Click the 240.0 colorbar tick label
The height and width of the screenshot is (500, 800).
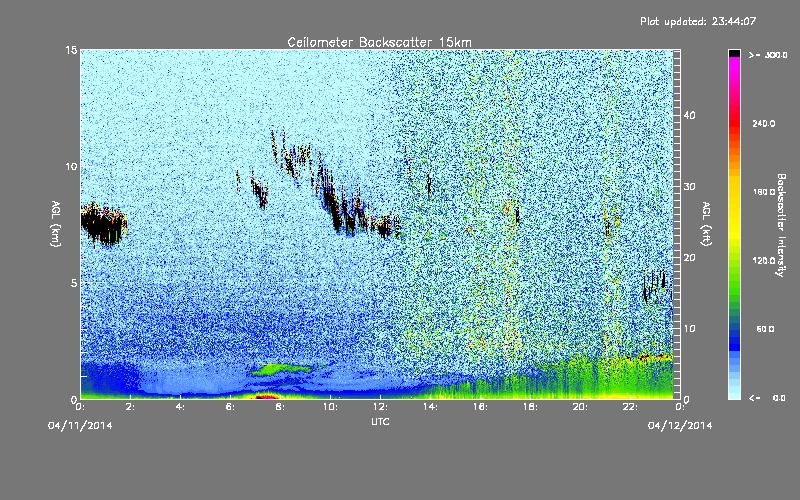(764, 123)
